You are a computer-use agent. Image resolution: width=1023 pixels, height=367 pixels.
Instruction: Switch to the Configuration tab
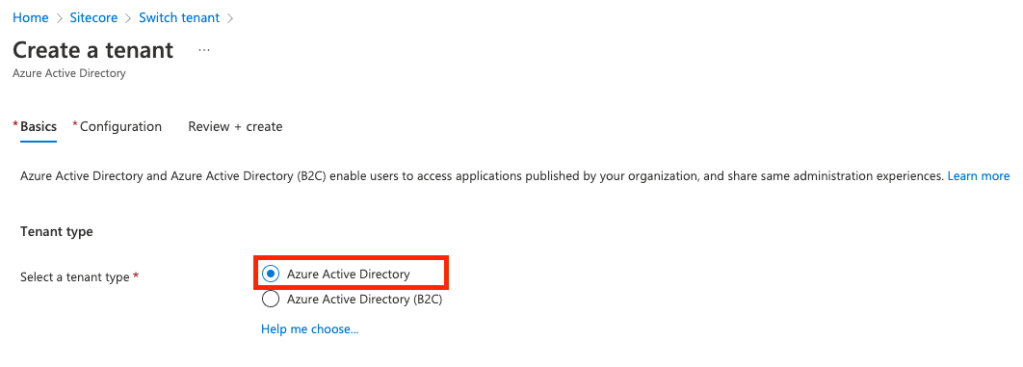[121, 126]
